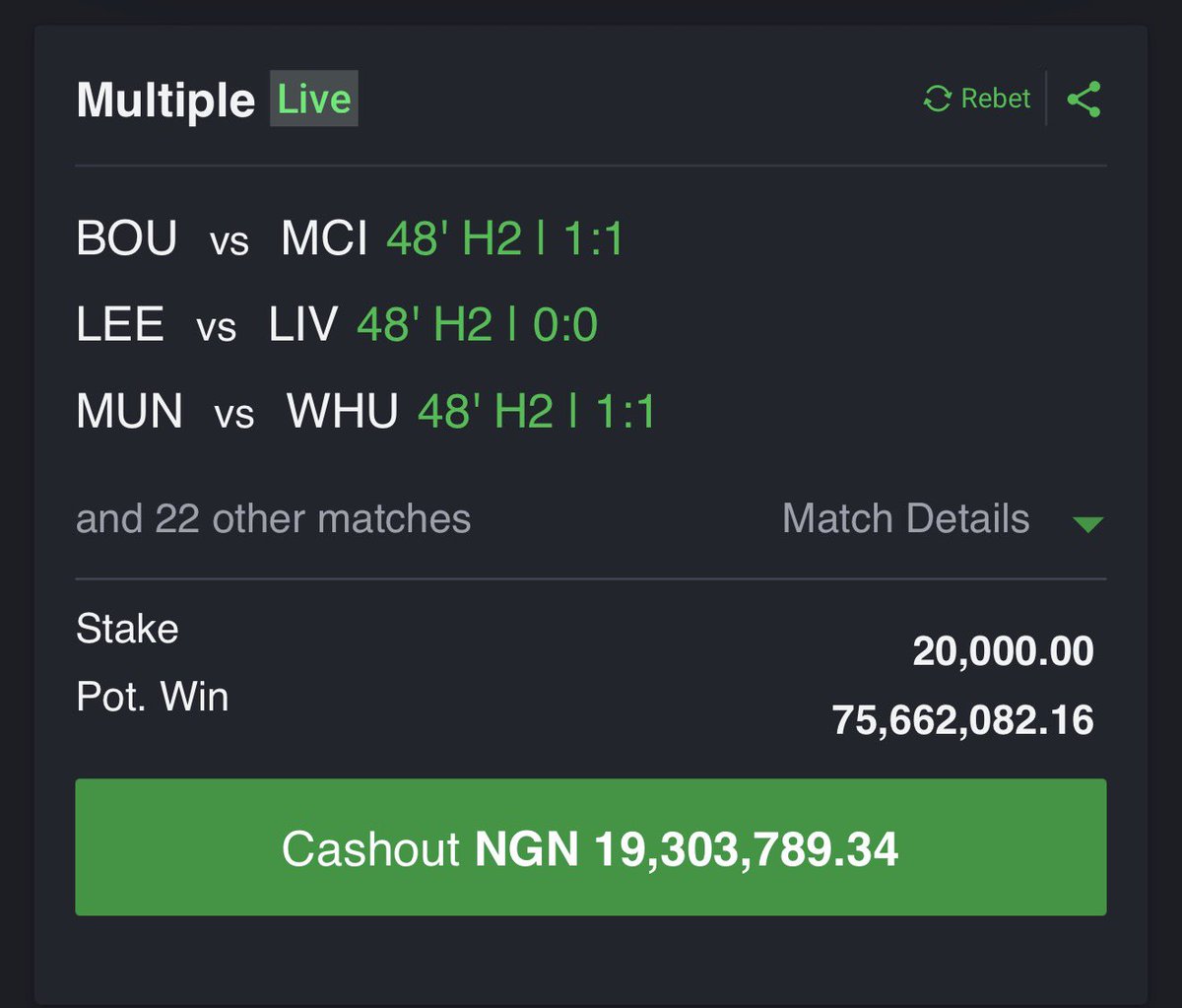This screenshot has width=1182, height=1008.
Task: Show the 'and 22 other matches' text
Action: coord(273,518)
